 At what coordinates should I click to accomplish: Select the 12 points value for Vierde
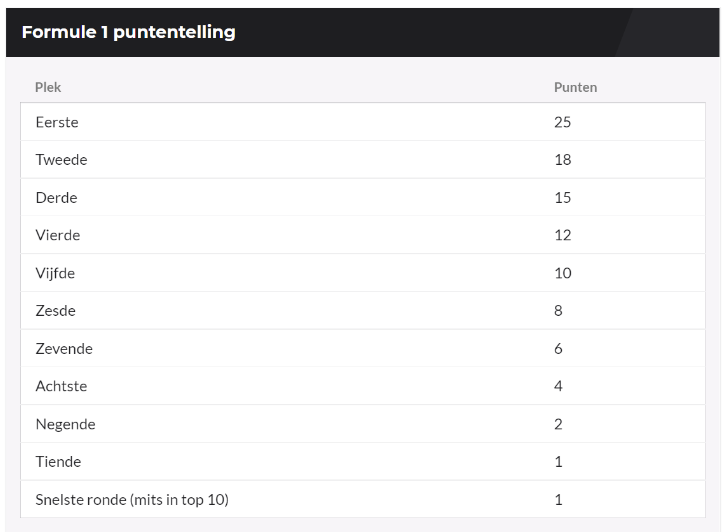562,235
